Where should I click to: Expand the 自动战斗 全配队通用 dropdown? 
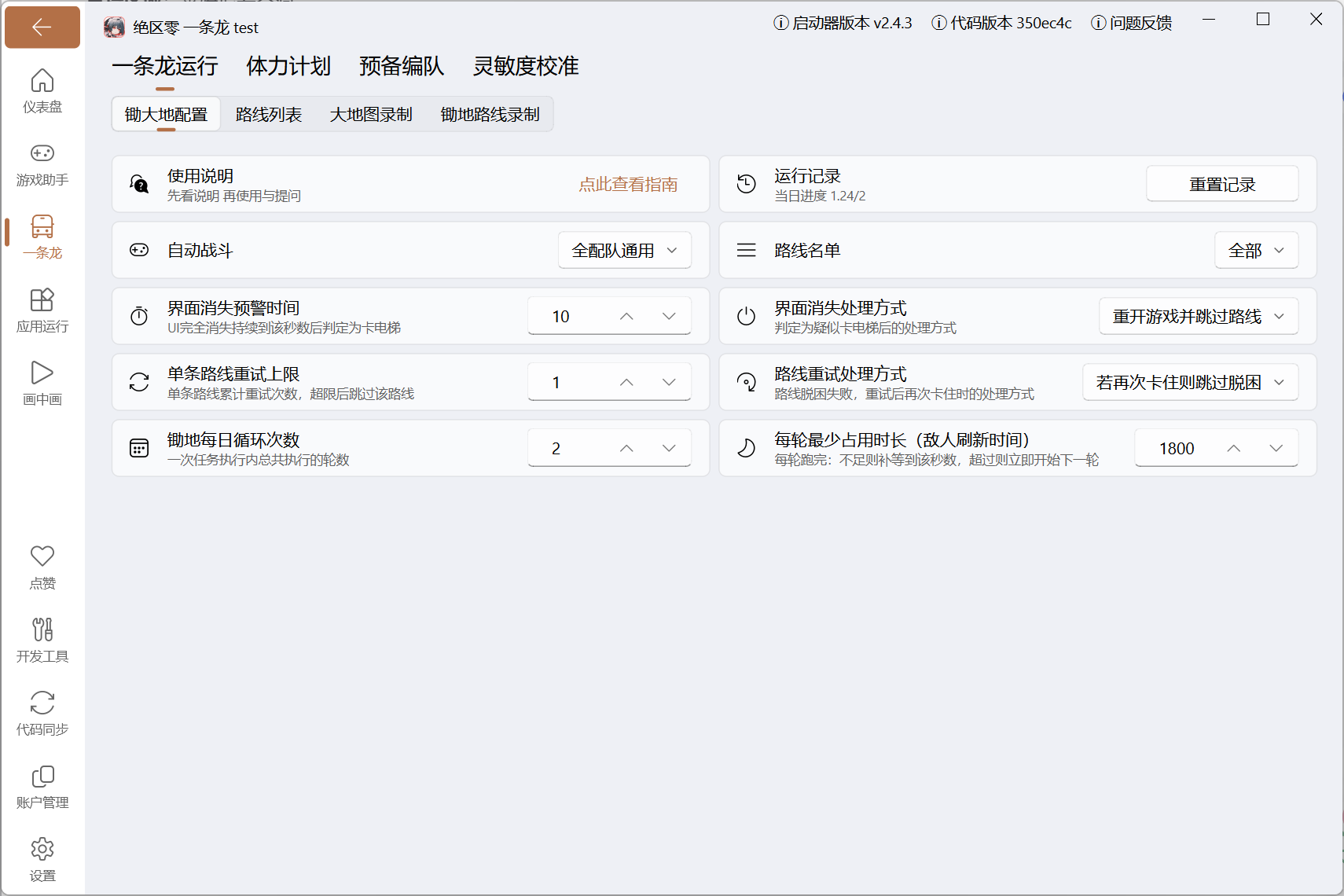[x=625, y=250]
